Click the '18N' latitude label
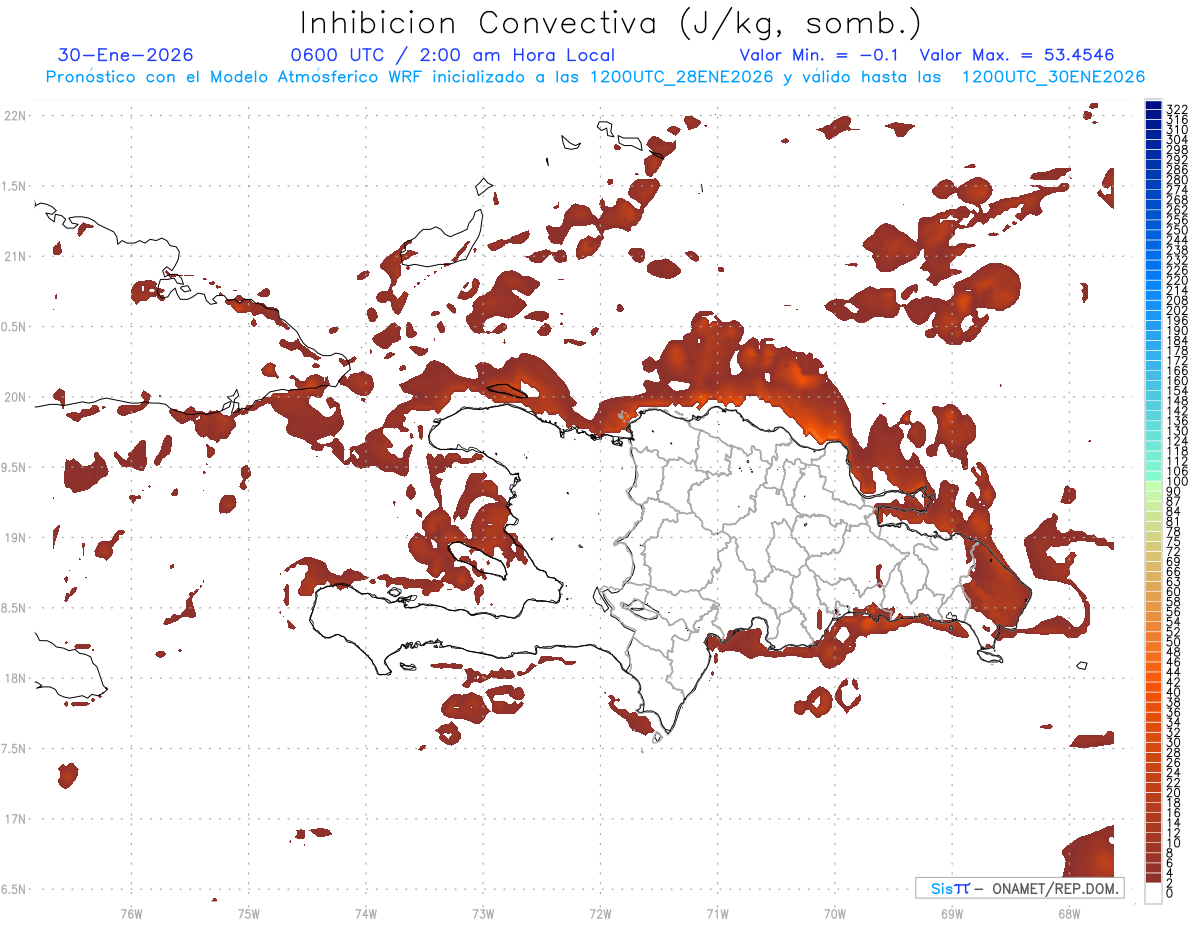 coord(14,678)
